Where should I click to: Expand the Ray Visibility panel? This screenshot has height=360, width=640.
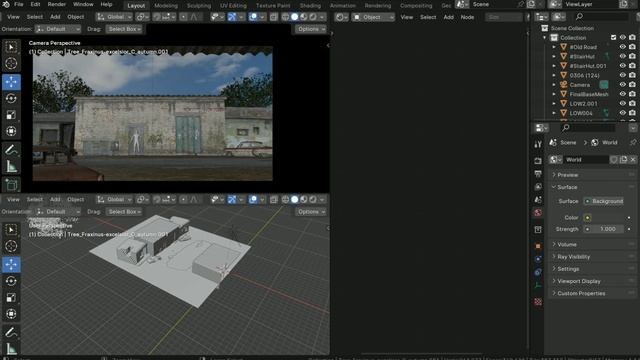(x=592, y=256)
